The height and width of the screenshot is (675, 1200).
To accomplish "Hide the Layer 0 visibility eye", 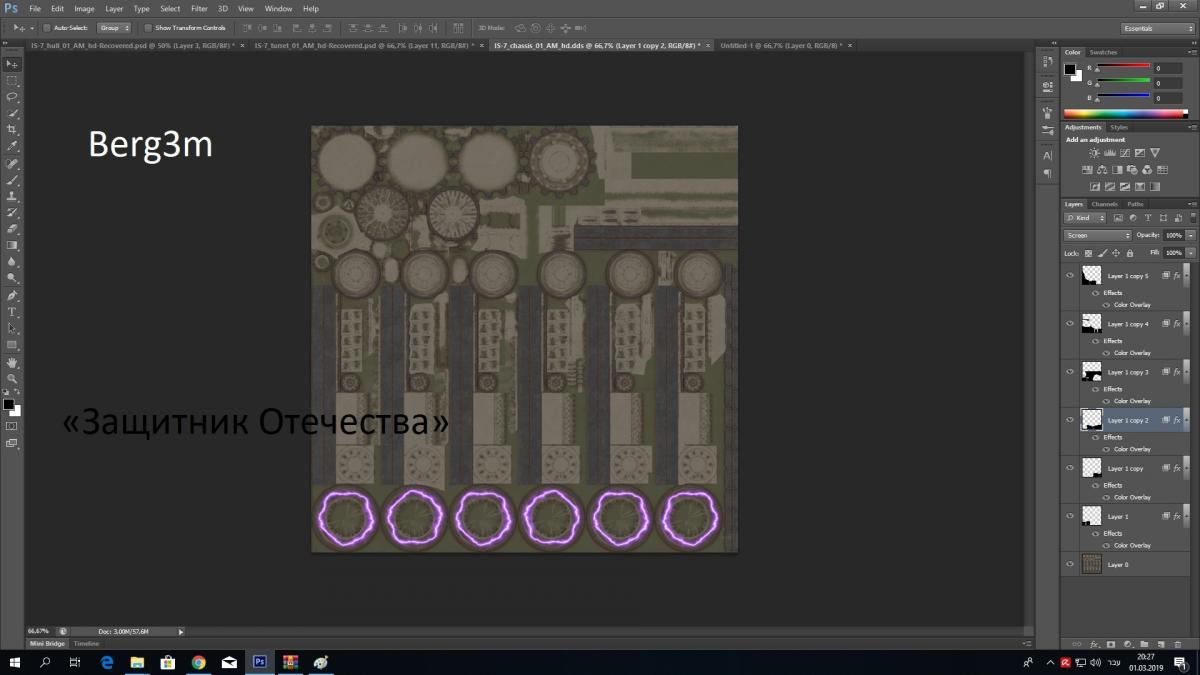I will [x=1070, y=564].
